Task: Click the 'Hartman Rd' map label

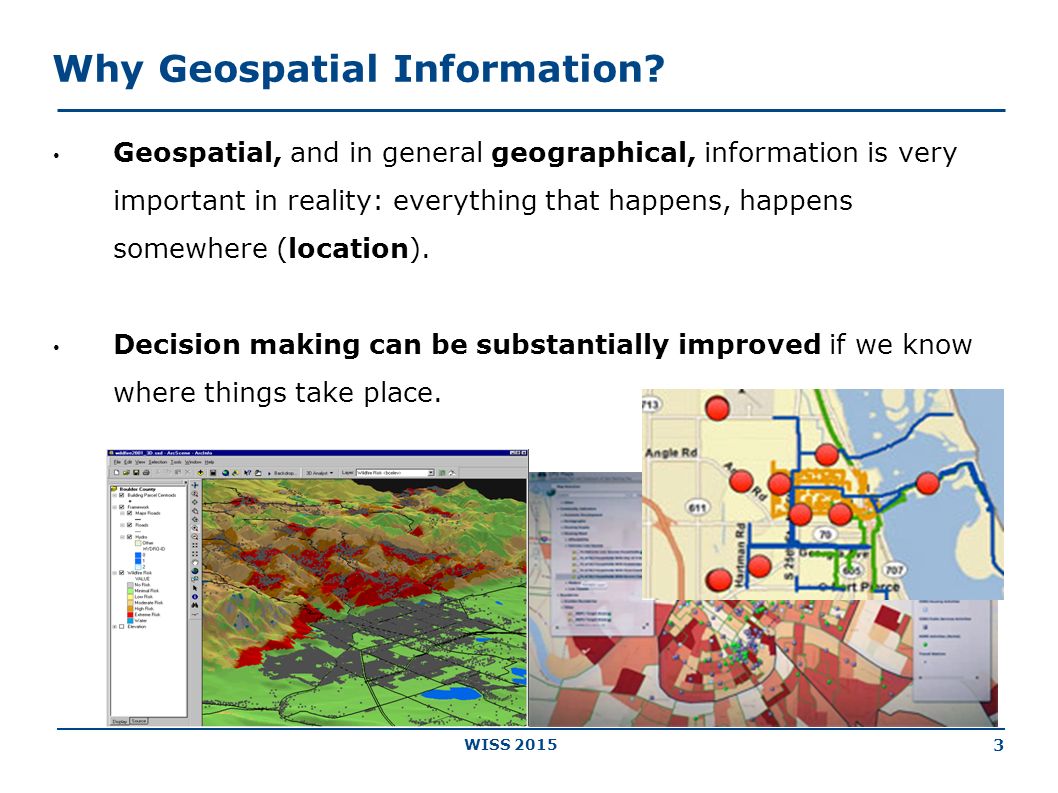Action: click(x=740, y=553)
